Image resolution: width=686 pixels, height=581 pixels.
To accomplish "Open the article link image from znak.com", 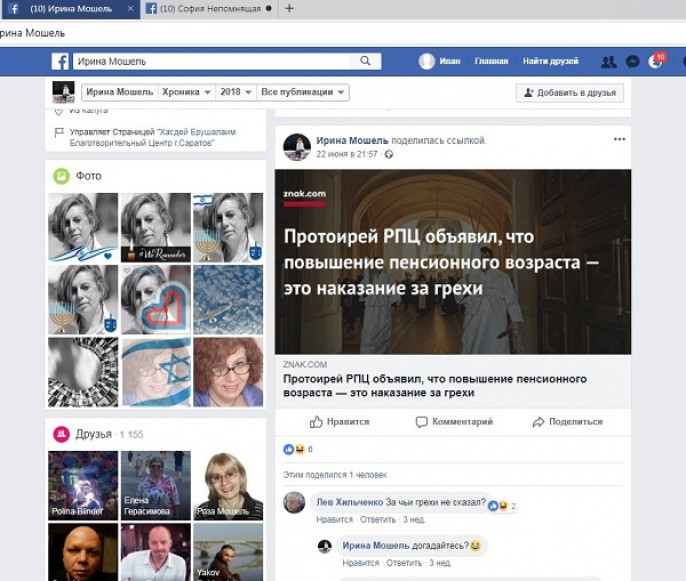I will 453,262.
